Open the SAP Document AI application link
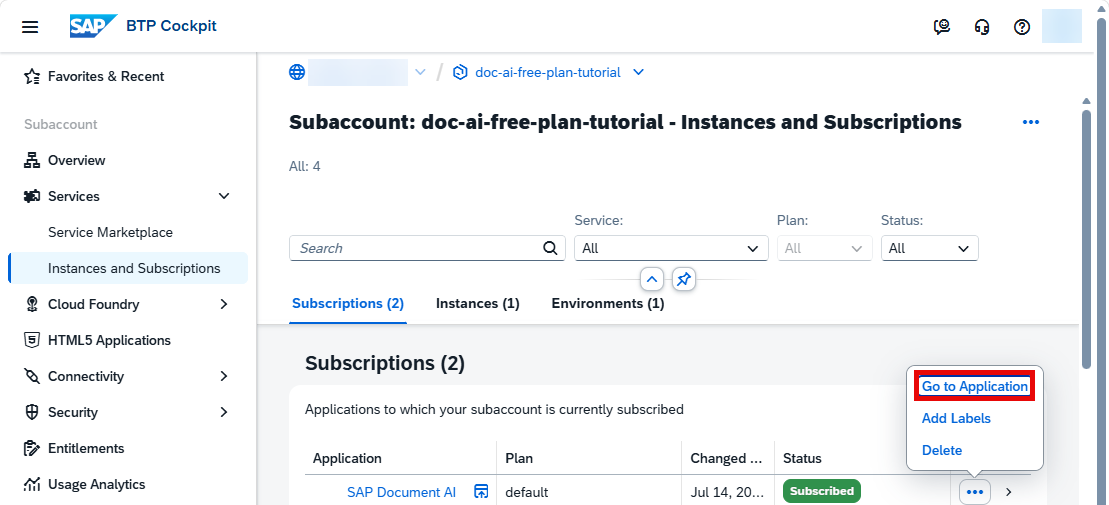Viewport: 1109px width, 505px height. [401, 492]
